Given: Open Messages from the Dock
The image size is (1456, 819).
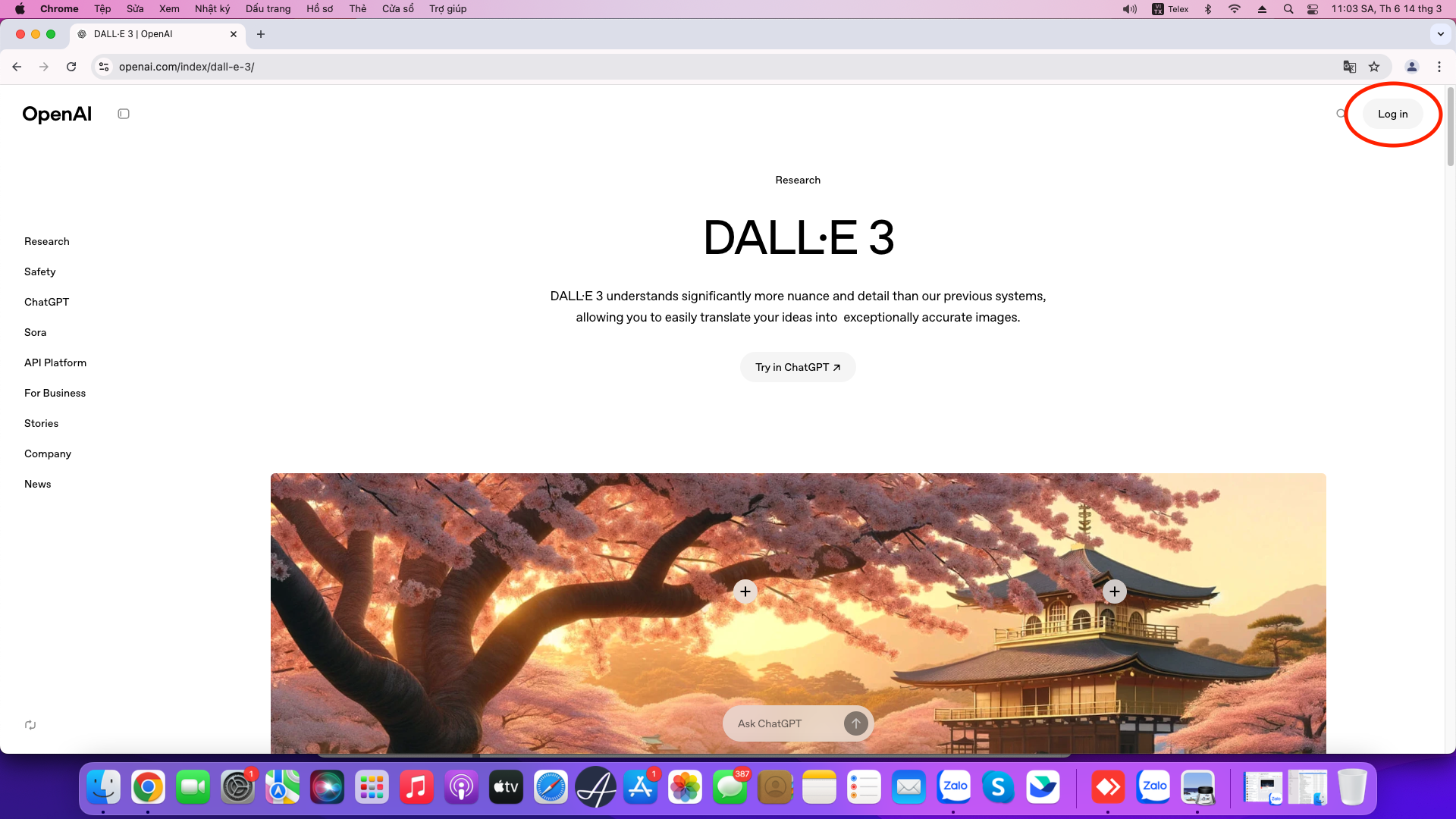Looking at the screenshot, I should [730, 787].
